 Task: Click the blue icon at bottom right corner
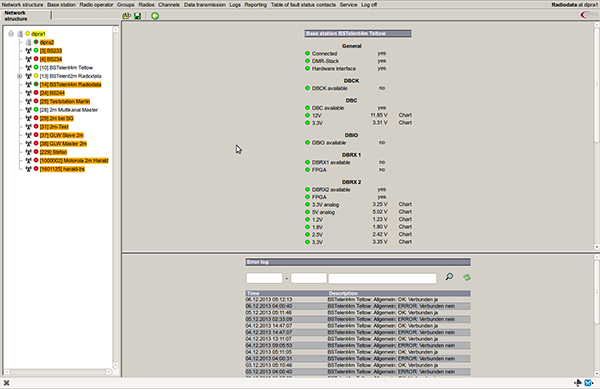click(589, 382)
